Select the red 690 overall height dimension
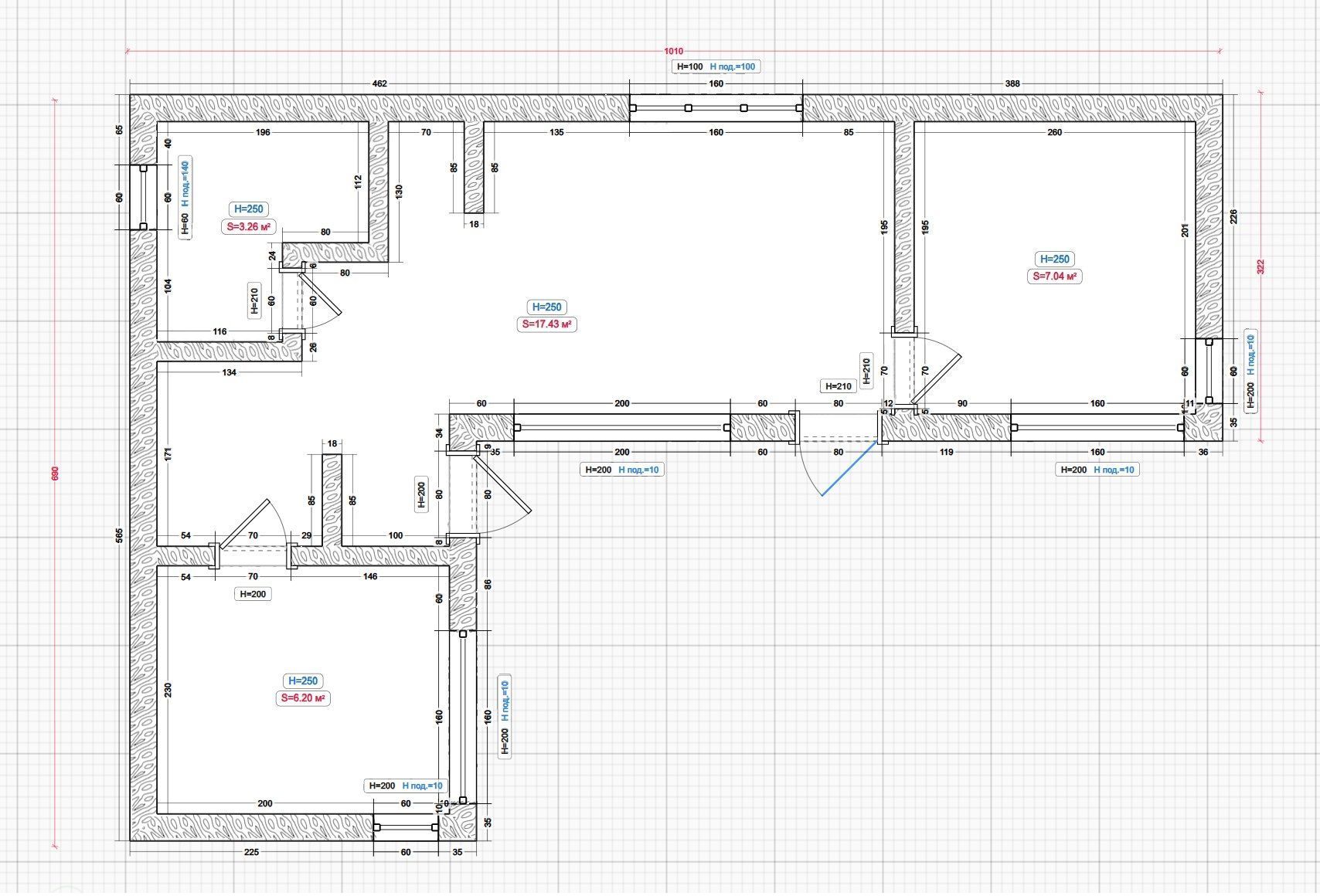This screenshot has width=1320, height=896. (x=55, y=473)
